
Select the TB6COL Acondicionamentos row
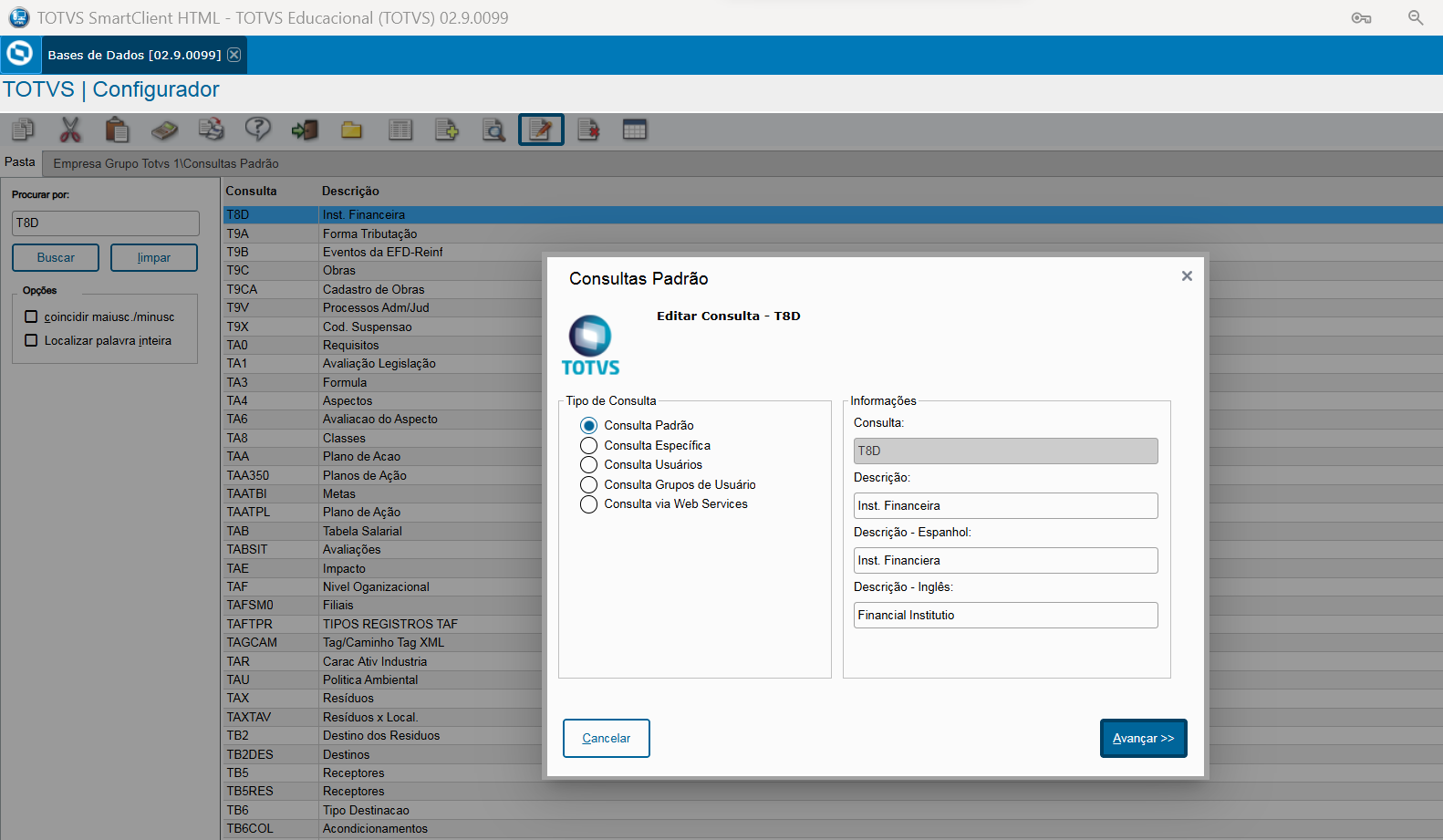(x=833, y=829)
